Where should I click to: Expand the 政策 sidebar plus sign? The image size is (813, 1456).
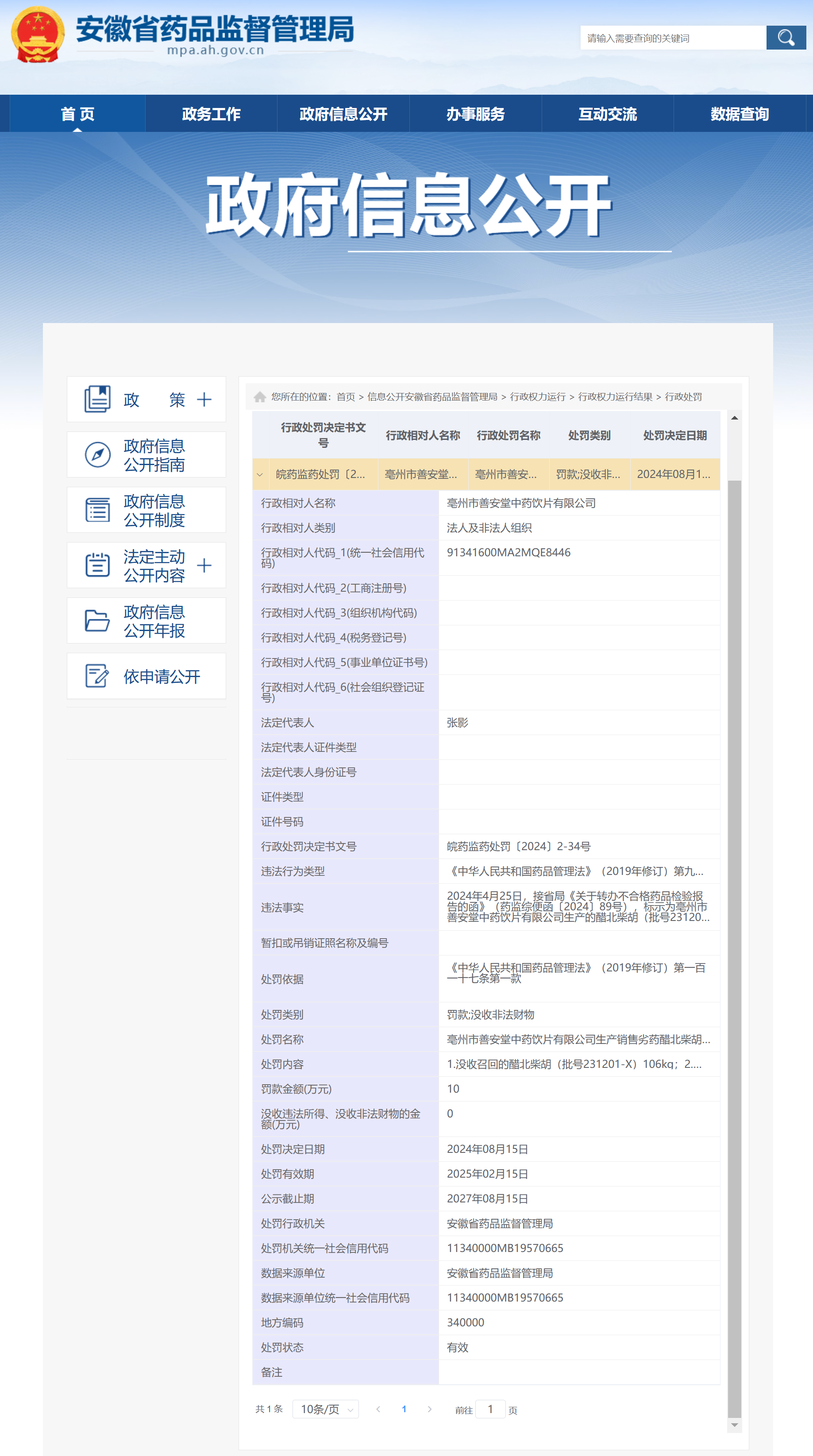coord(204,400)
